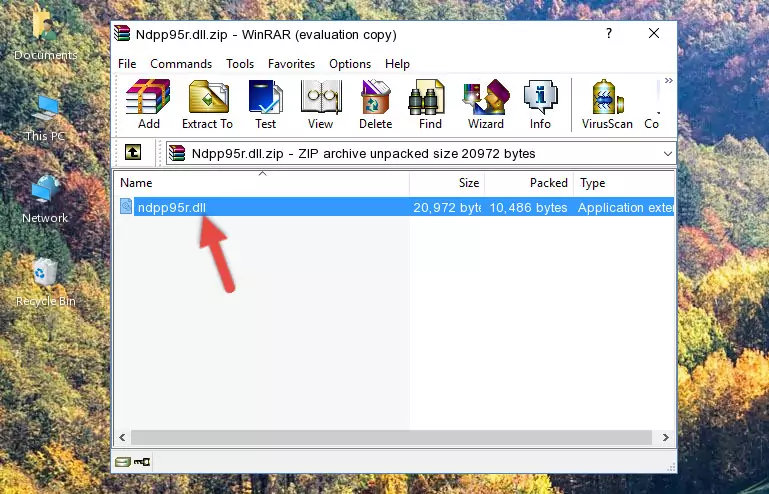Click the disk drive status bar icon
The image size is (769, 494).
pyautogui.click(x=123, y=462)
